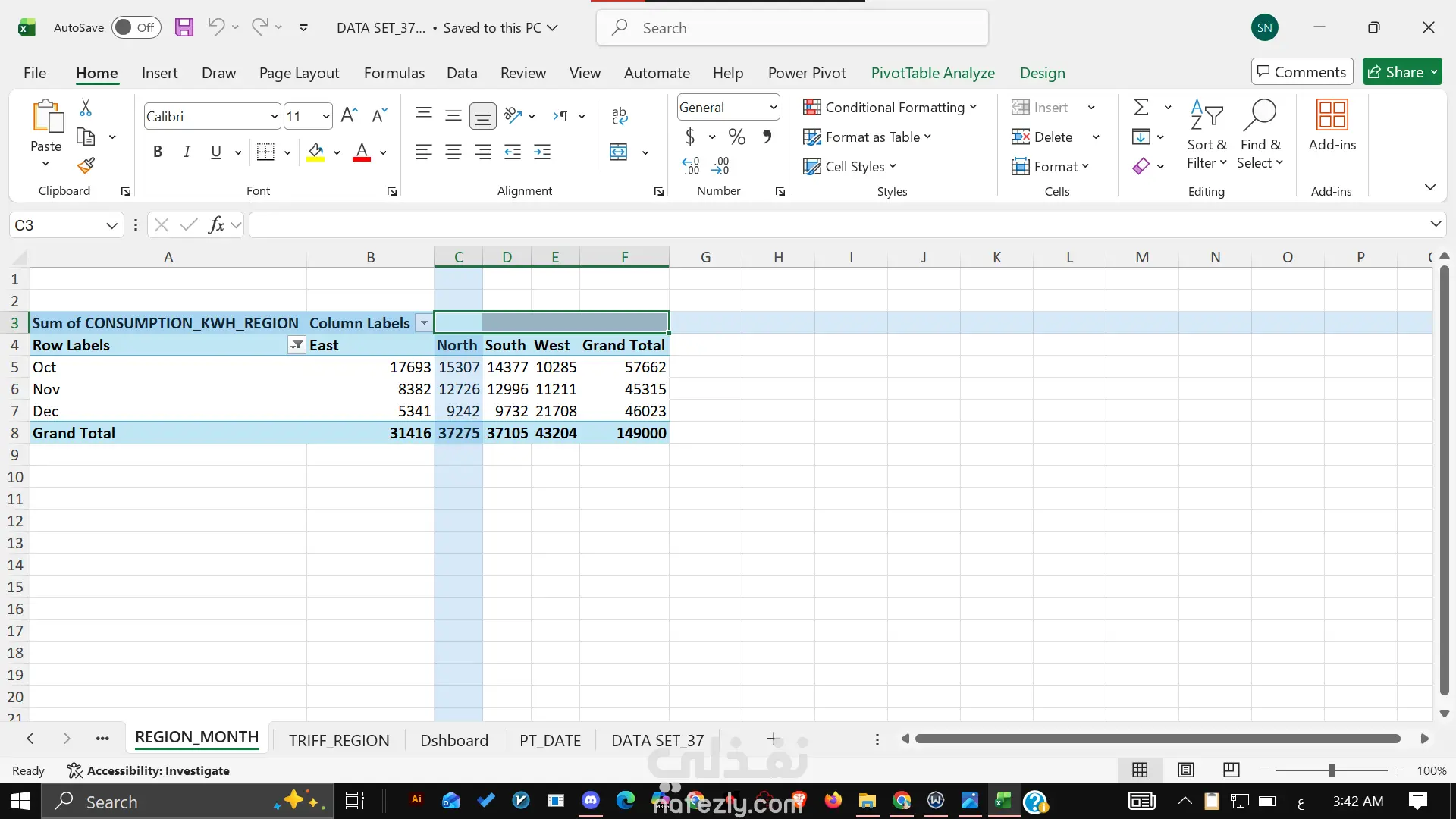Image resolution: width=1456 pixels, height=819 pixels.
Task: Click the Save floppy disk icon
Action: [x=184, y=28]
